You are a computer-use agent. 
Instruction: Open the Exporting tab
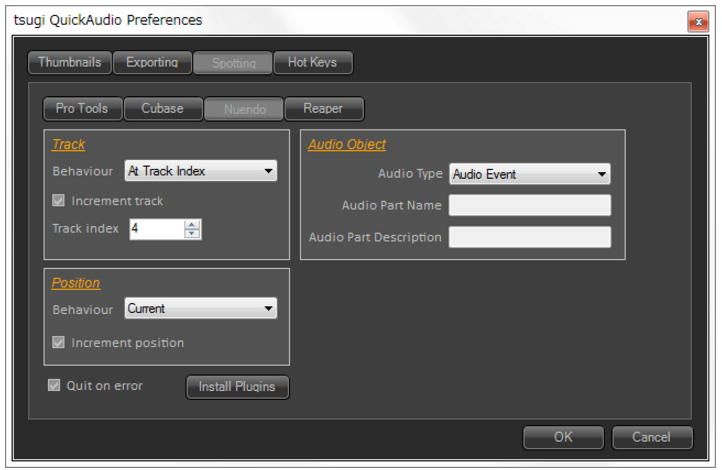pos(152,63)
